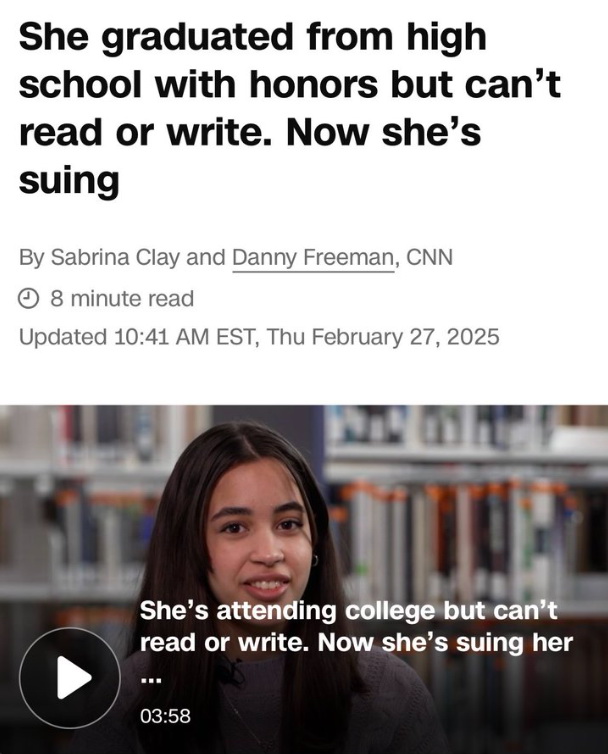
Task: Select the "10:41 AM EST" update time
Action: pos(183,336)
